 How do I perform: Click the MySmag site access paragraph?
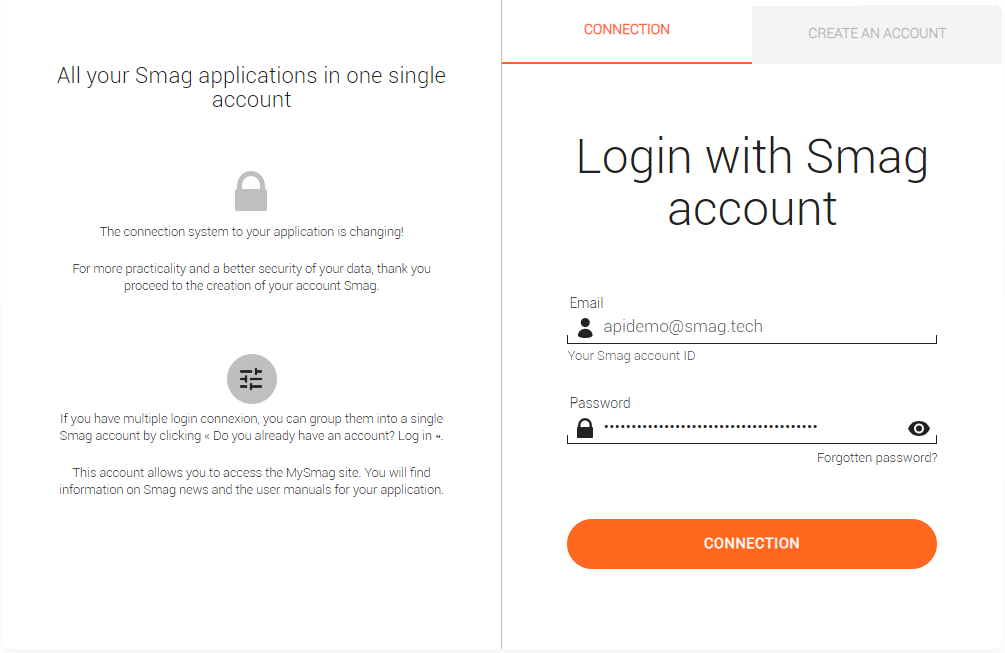pyautogui.click(x=251, y=481)
